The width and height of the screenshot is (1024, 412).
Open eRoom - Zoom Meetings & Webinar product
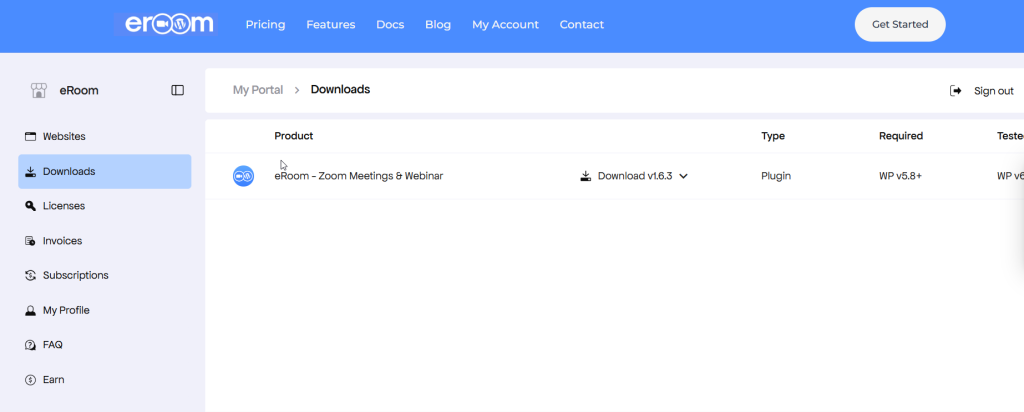[358, 176]
